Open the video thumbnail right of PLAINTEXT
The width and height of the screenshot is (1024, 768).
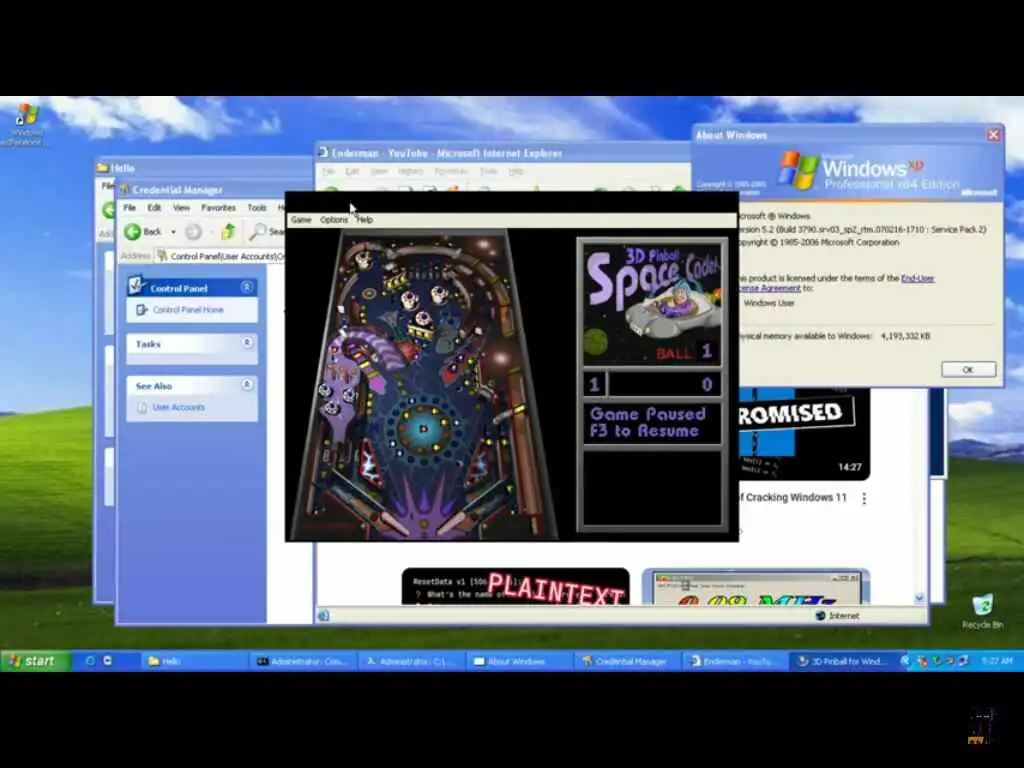point(756,586)
